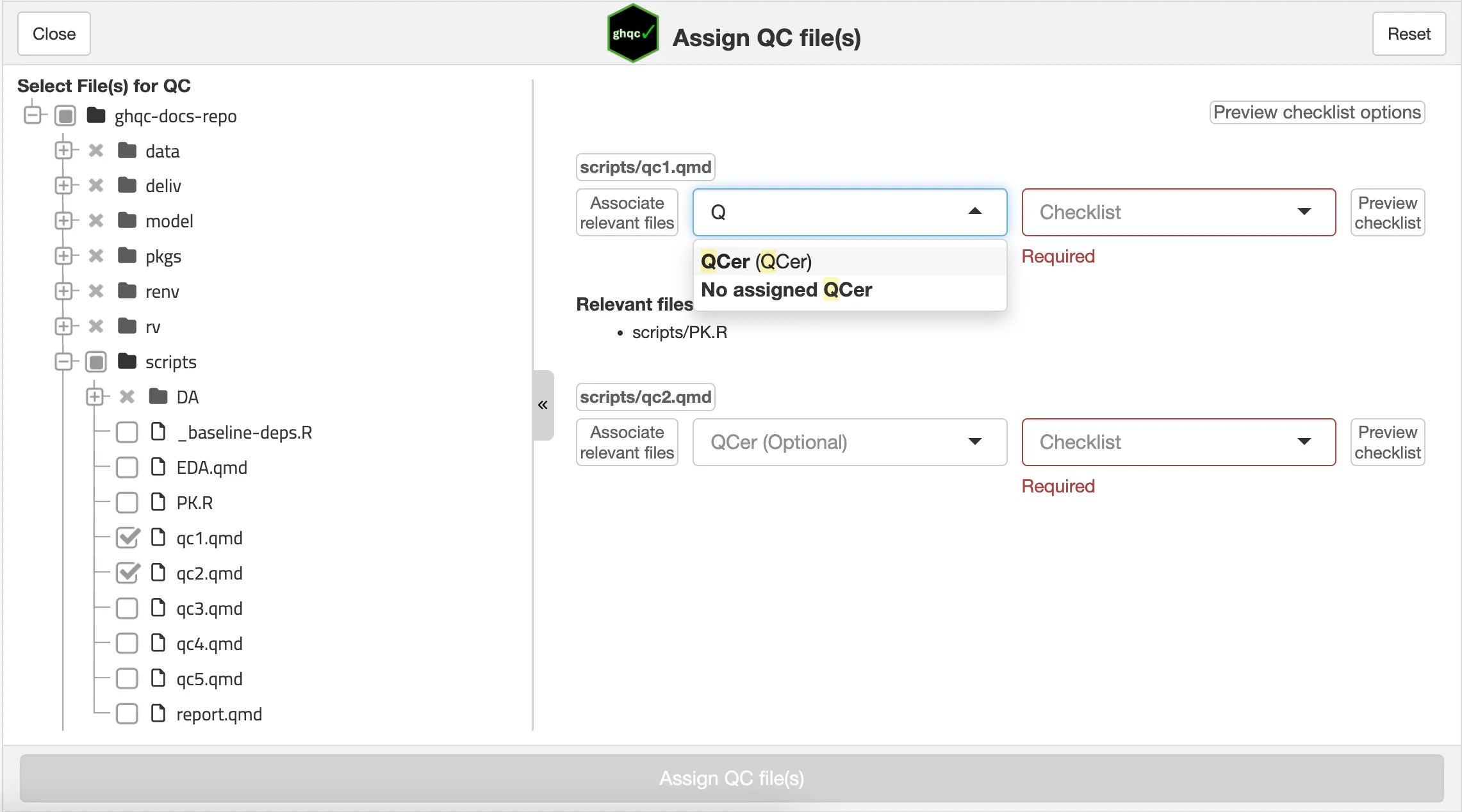Select the QCer (QCer) option from the list

click(756, 261)
